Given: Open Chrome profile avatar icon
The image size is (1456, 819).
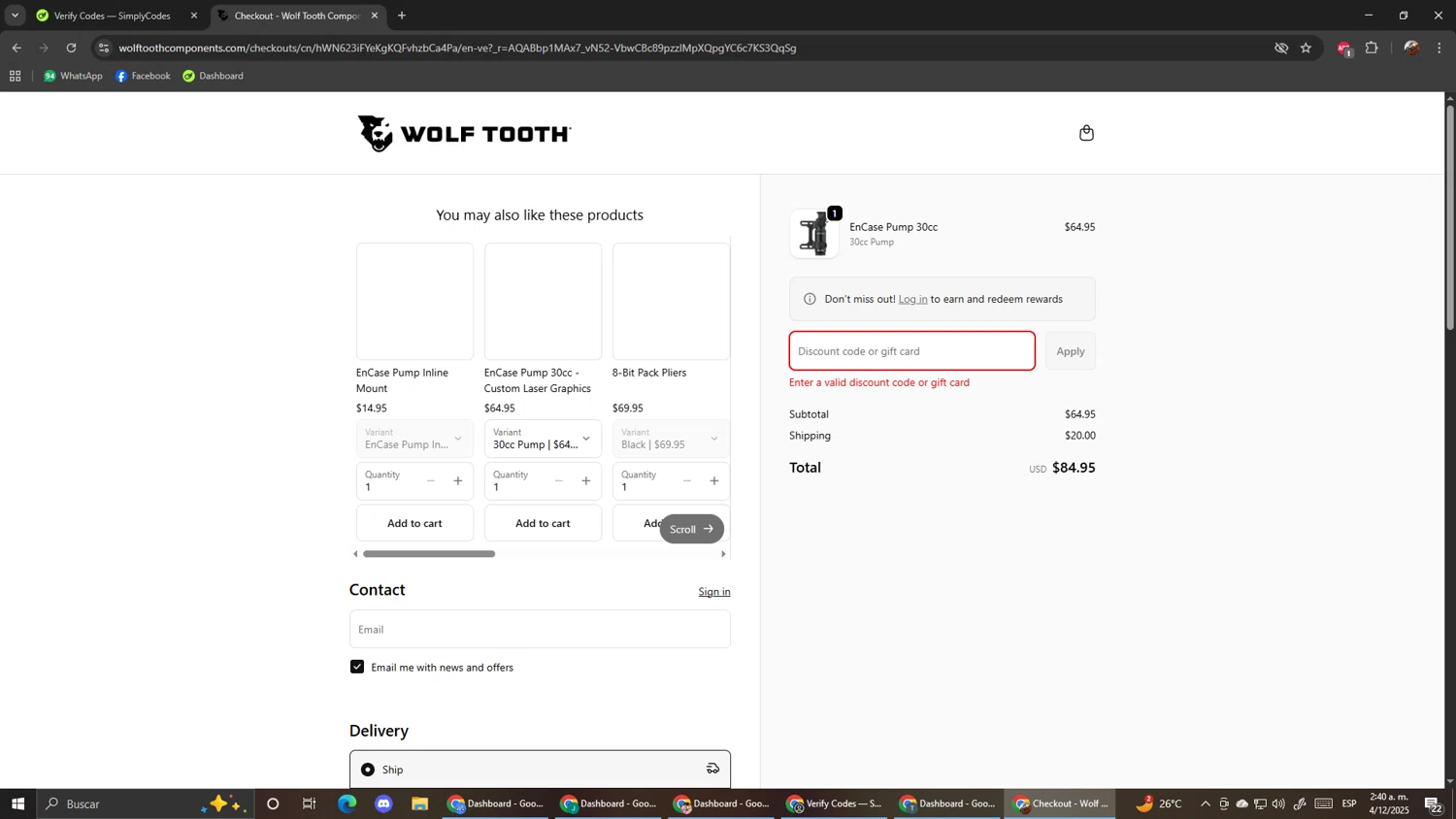Looking at the screenshot, I should (1411, 48).
